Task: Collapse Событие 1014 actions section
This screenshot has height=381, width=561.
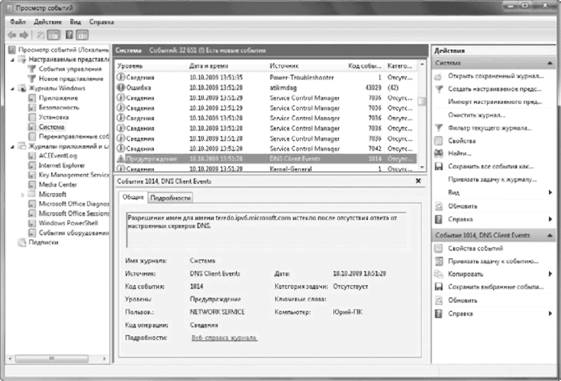Action: click(550, 235)
